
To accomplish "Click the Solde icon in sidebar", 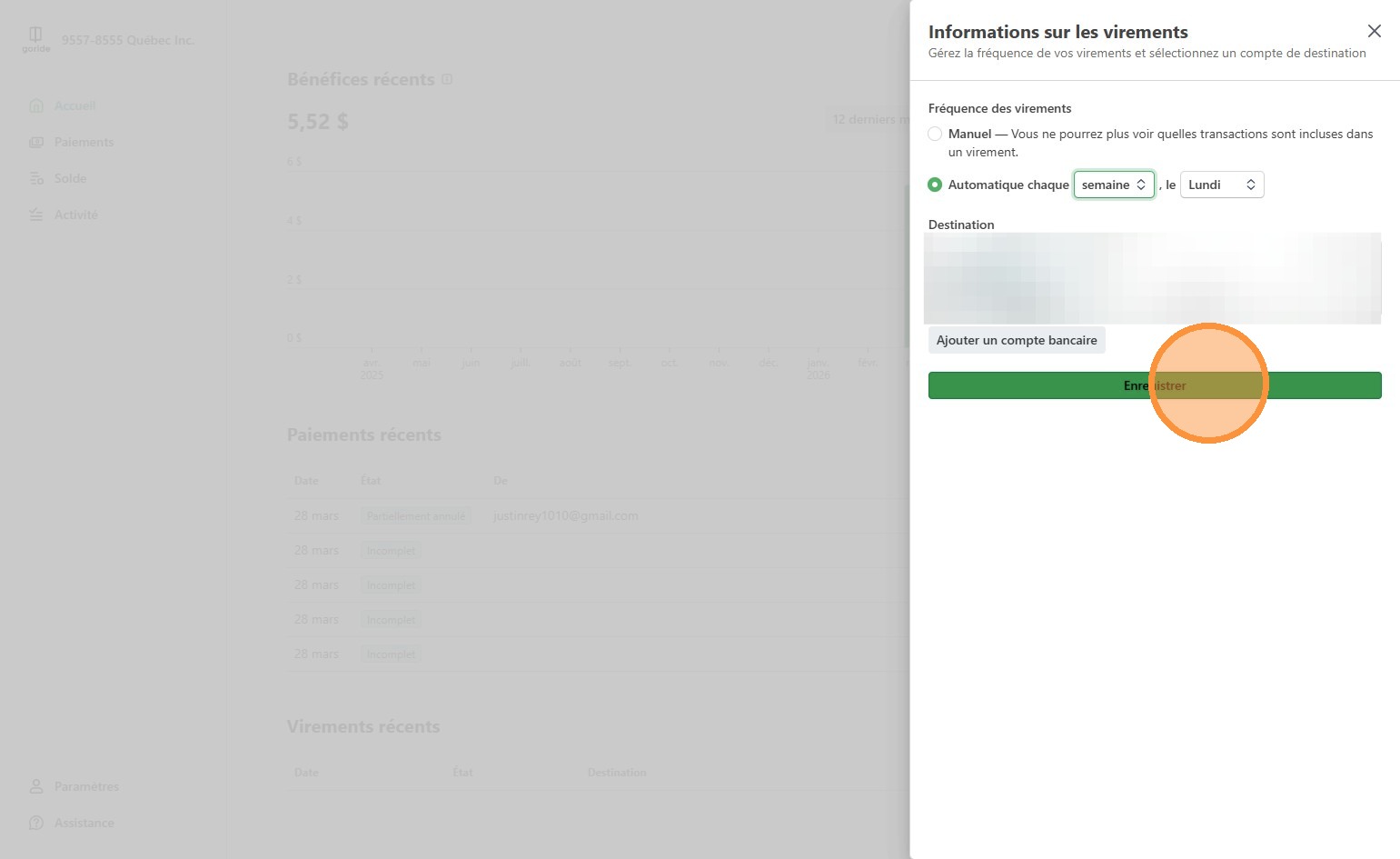I will click(36, 178).
